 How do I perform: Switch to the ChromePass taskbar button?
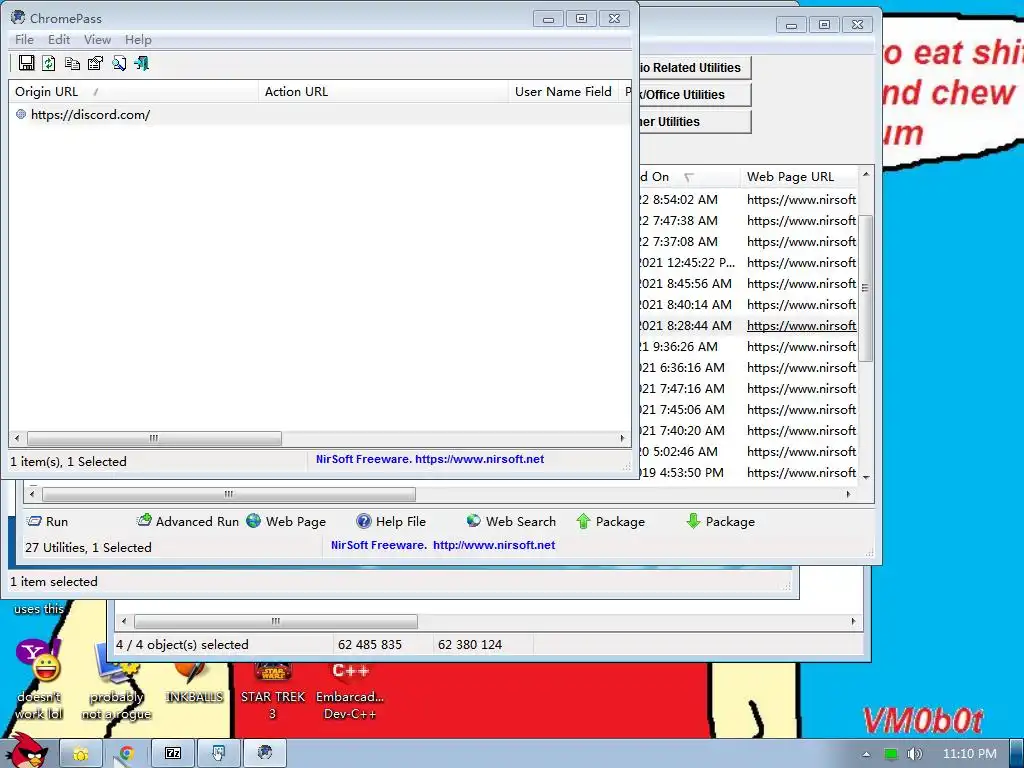pyautogui.click(x=264, y=754)
